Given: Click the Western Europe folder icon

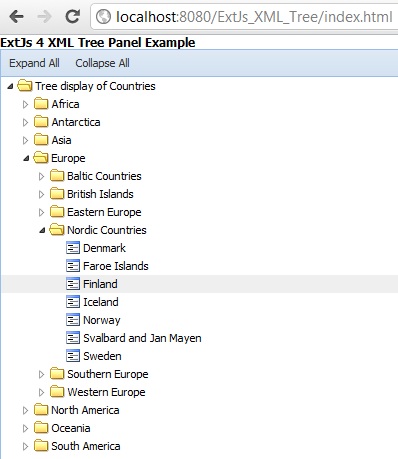Looking at the screenshot, I should (x=57, y=392).
